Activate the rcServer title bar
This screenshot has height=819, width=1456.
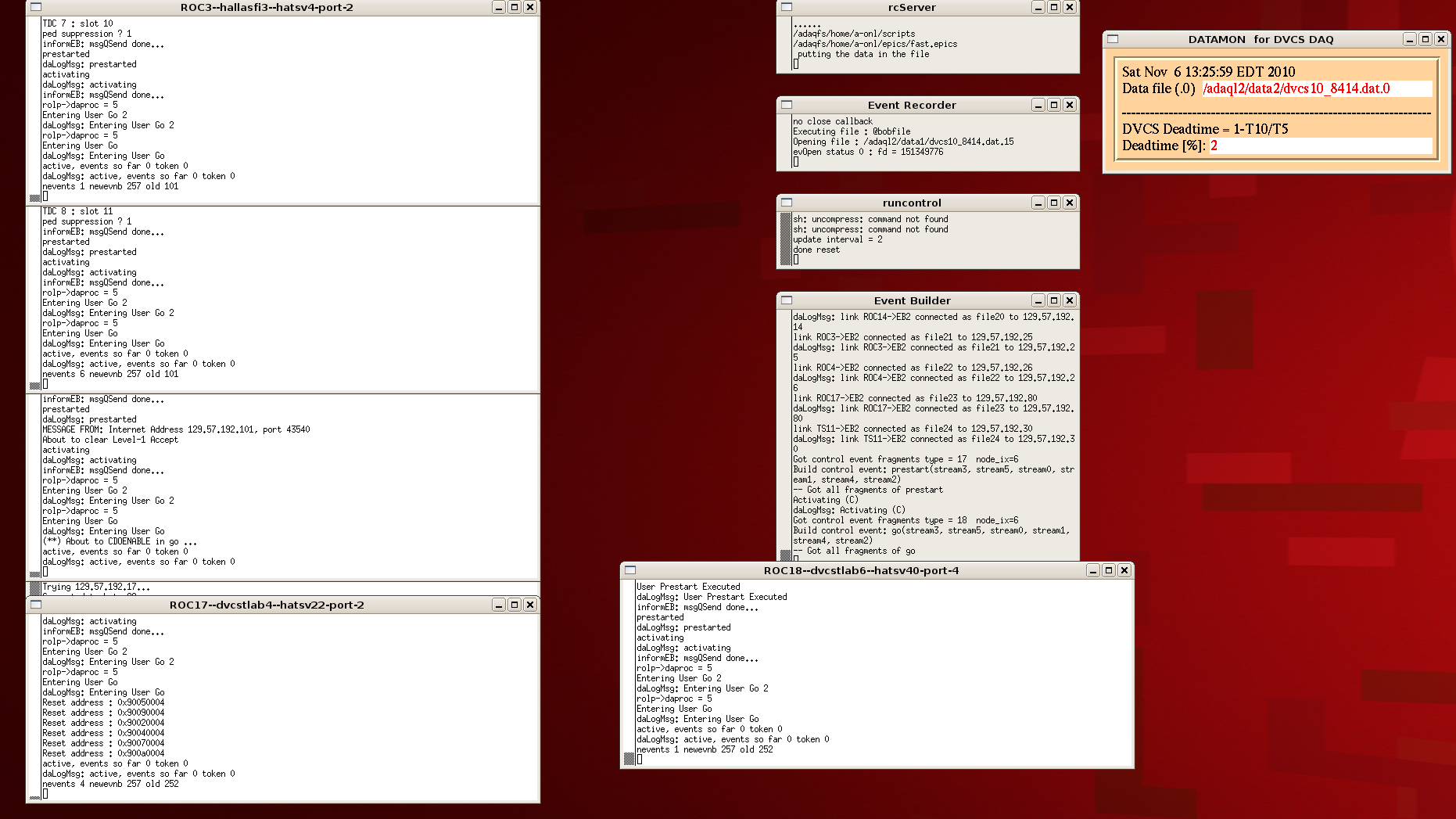(912, 7)
